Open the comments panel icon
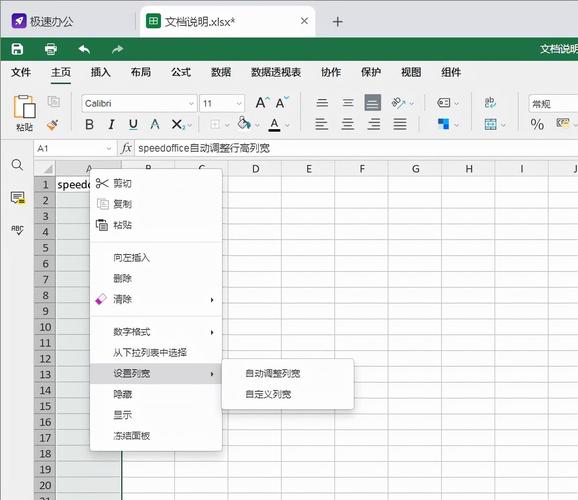The width and height of the screenshot is (578, 500). pyautogui.click(x=18, y=198)
